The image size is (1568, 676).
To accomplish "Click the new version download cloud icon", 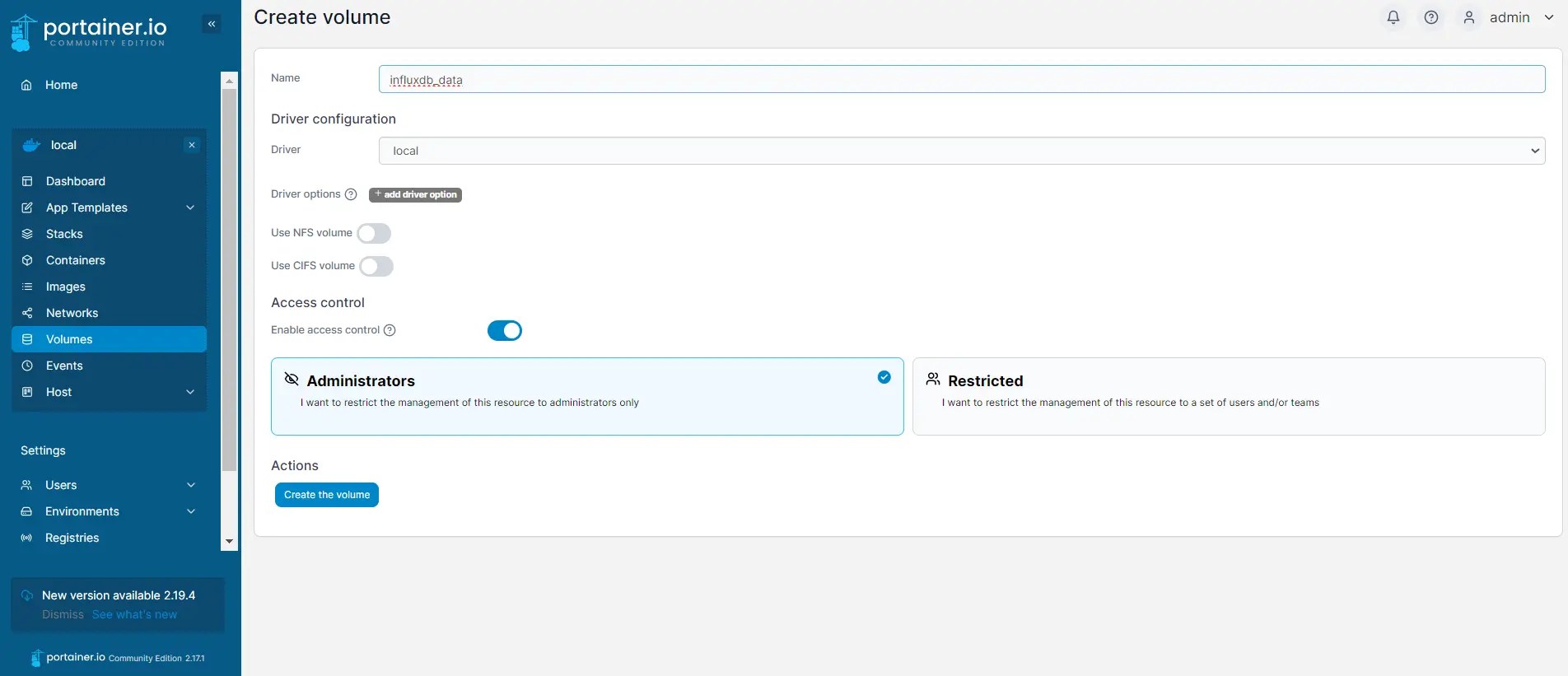I will [x=27, y=595].
